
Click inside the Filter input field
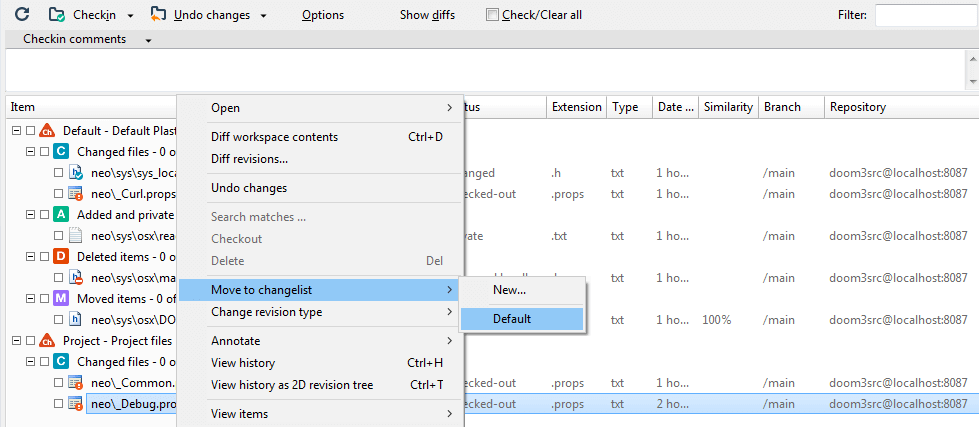click(925, 15)
